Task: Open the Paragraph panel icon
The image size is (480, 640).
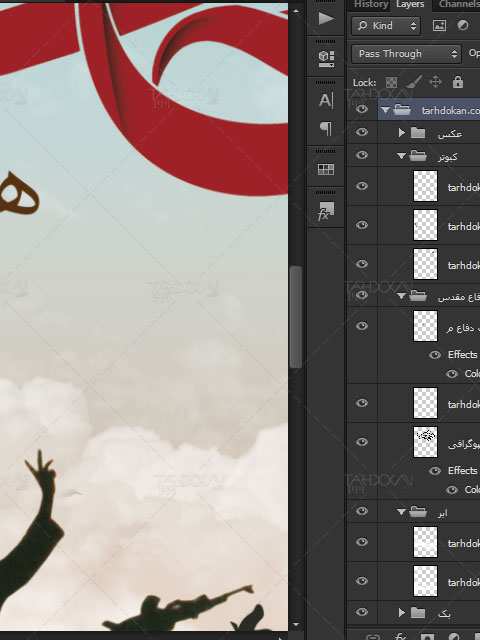Action: coord(326,129)
